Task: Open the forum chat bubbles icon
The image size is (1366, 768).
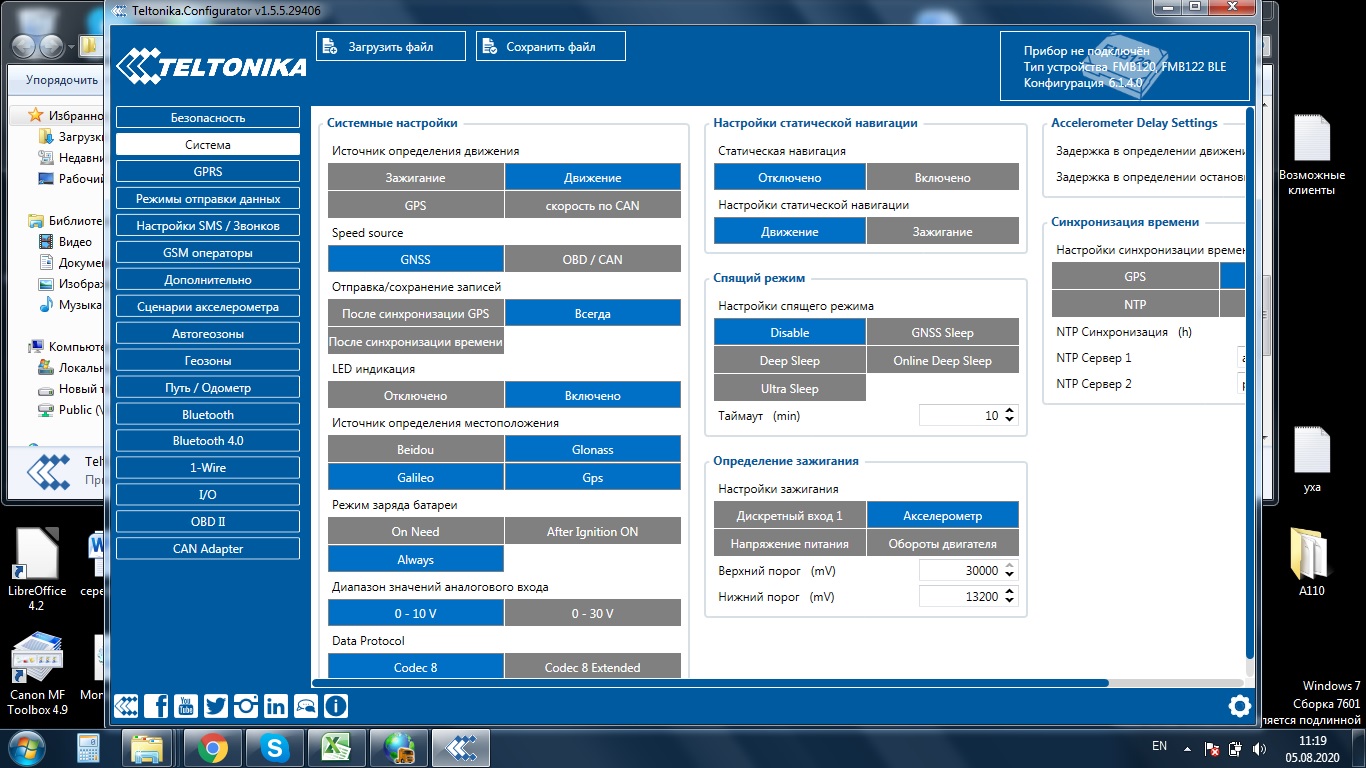Action: point(306,706)
